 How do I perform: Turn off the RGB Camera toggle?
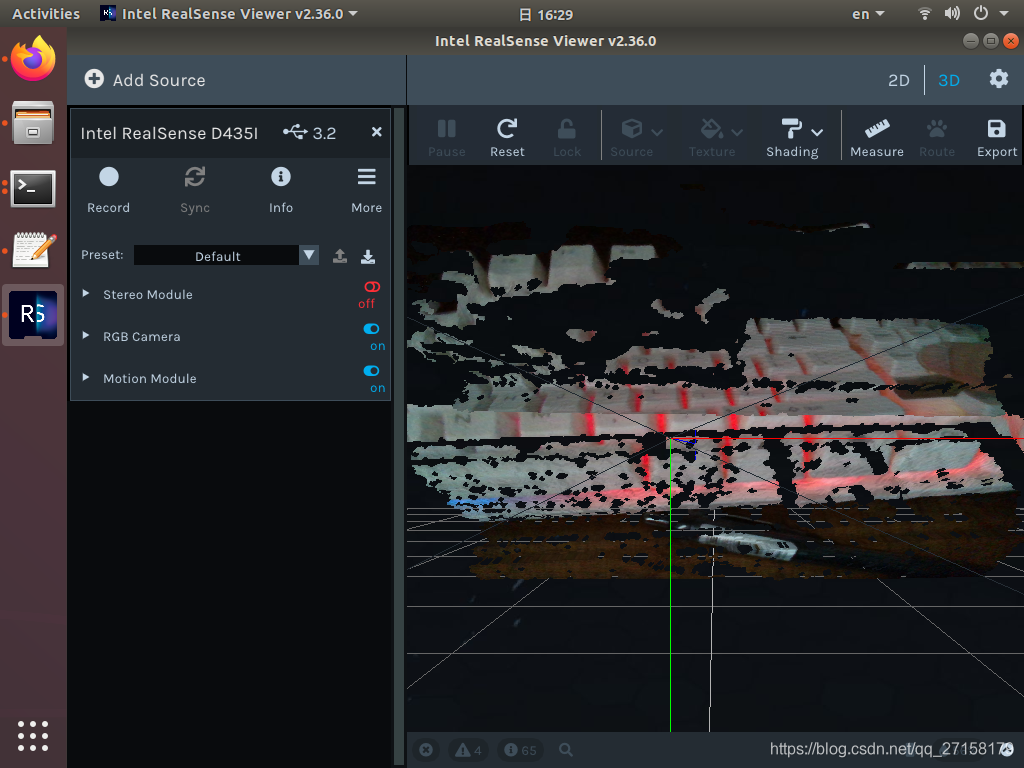(372, 329)
